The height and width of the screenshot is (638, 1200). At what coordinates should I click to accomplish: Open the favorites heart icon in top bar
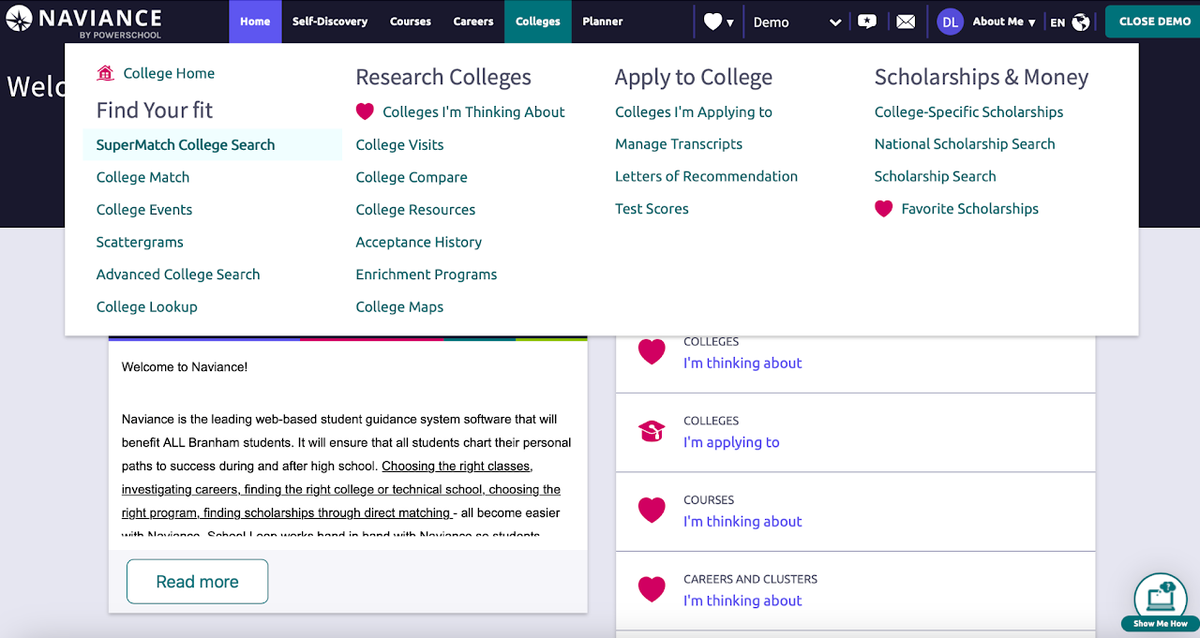point(713,20)
